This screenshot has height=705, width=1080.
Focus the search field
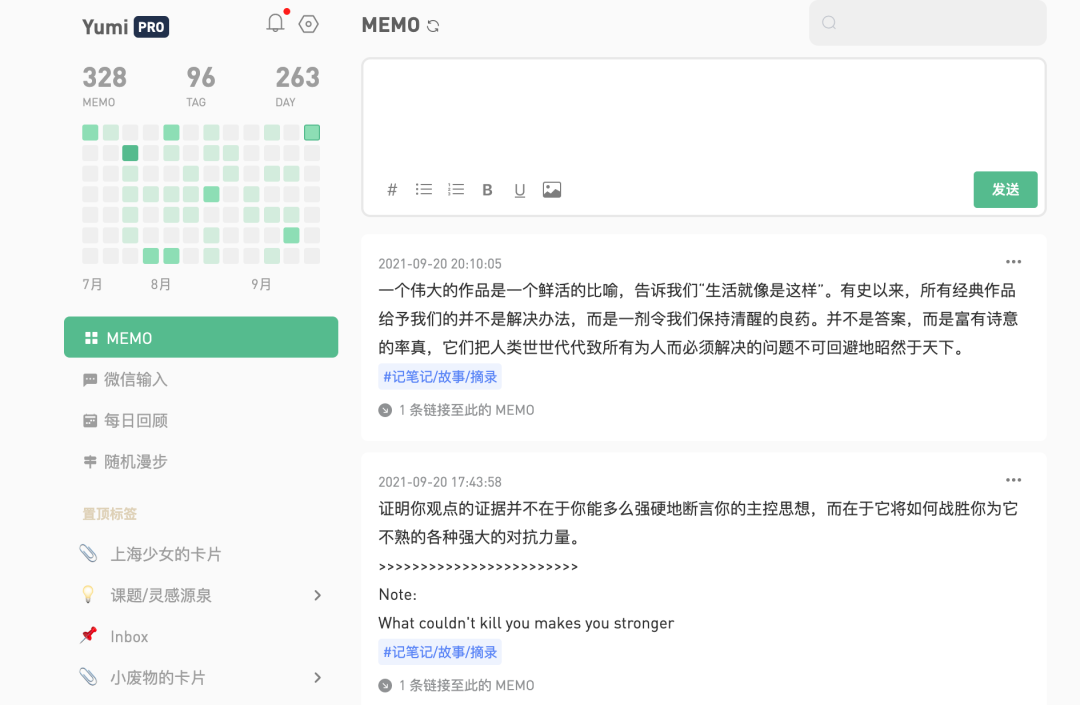[x=927, y=23]
